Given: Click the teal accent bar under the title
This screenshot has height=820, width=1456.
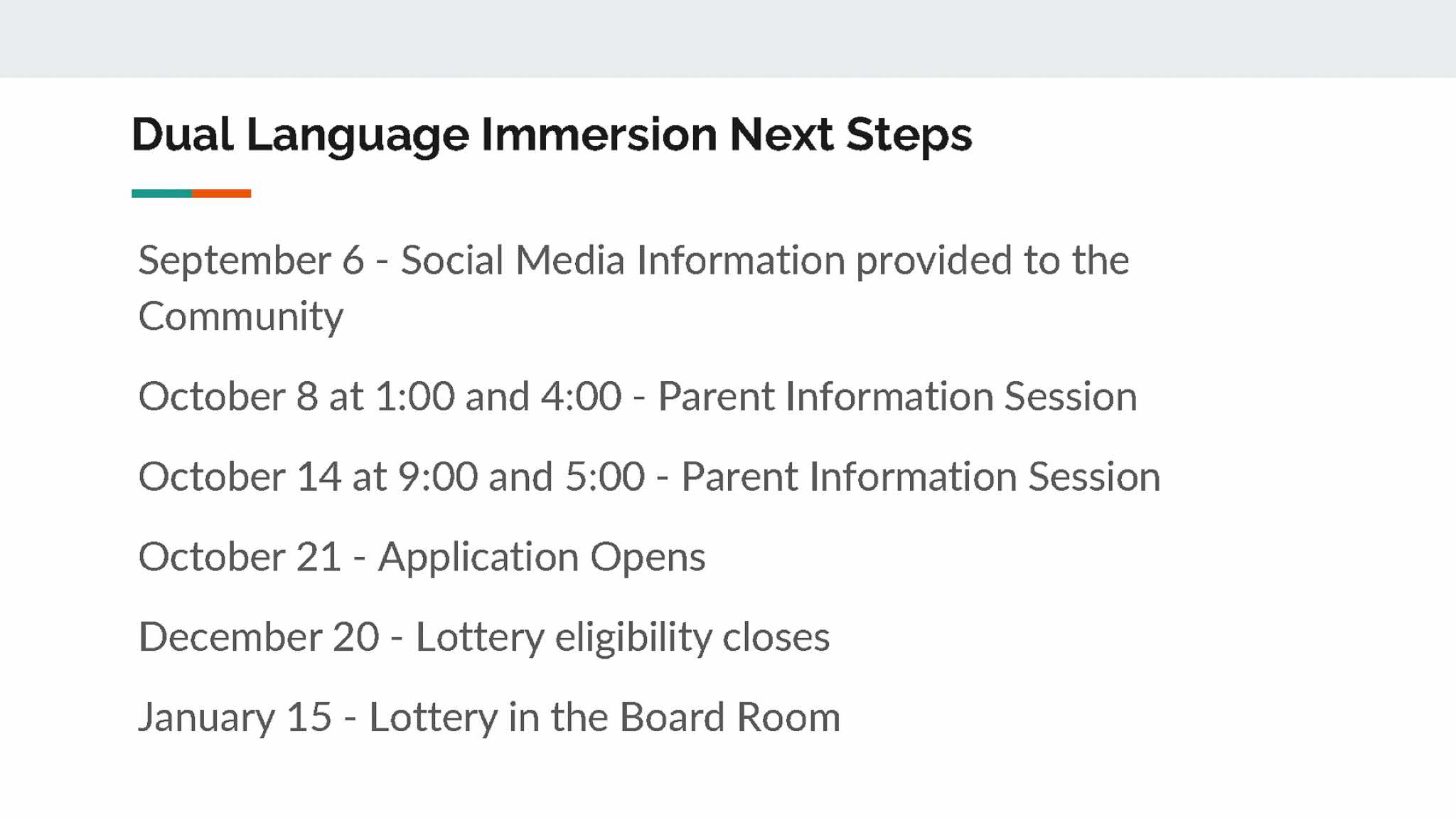Looking at the screenshot, I should 161,193.
